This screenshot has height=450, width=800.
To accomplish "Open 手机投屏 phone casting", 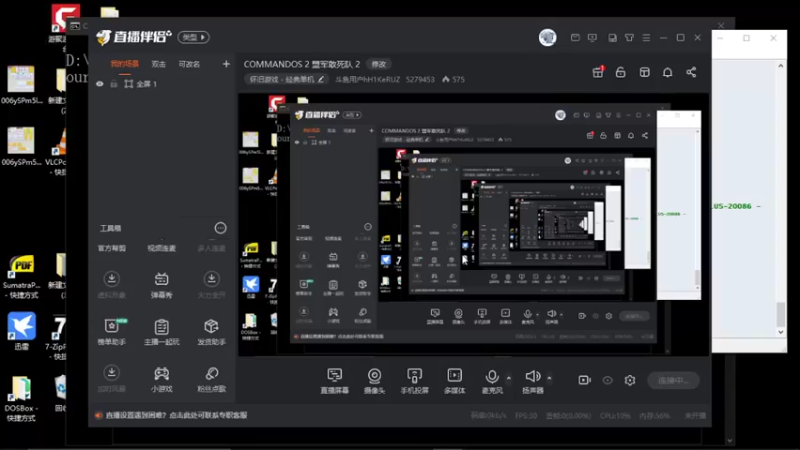I will 414,381.
